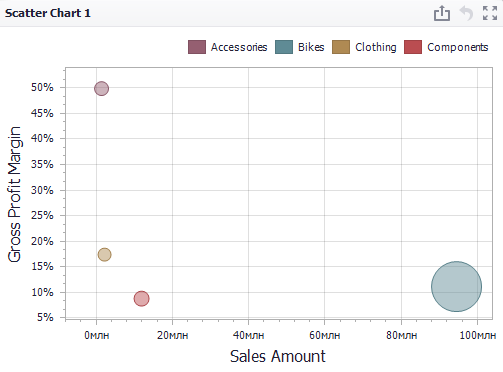Click the Gross Profit Margin axis title

[14, 195]
